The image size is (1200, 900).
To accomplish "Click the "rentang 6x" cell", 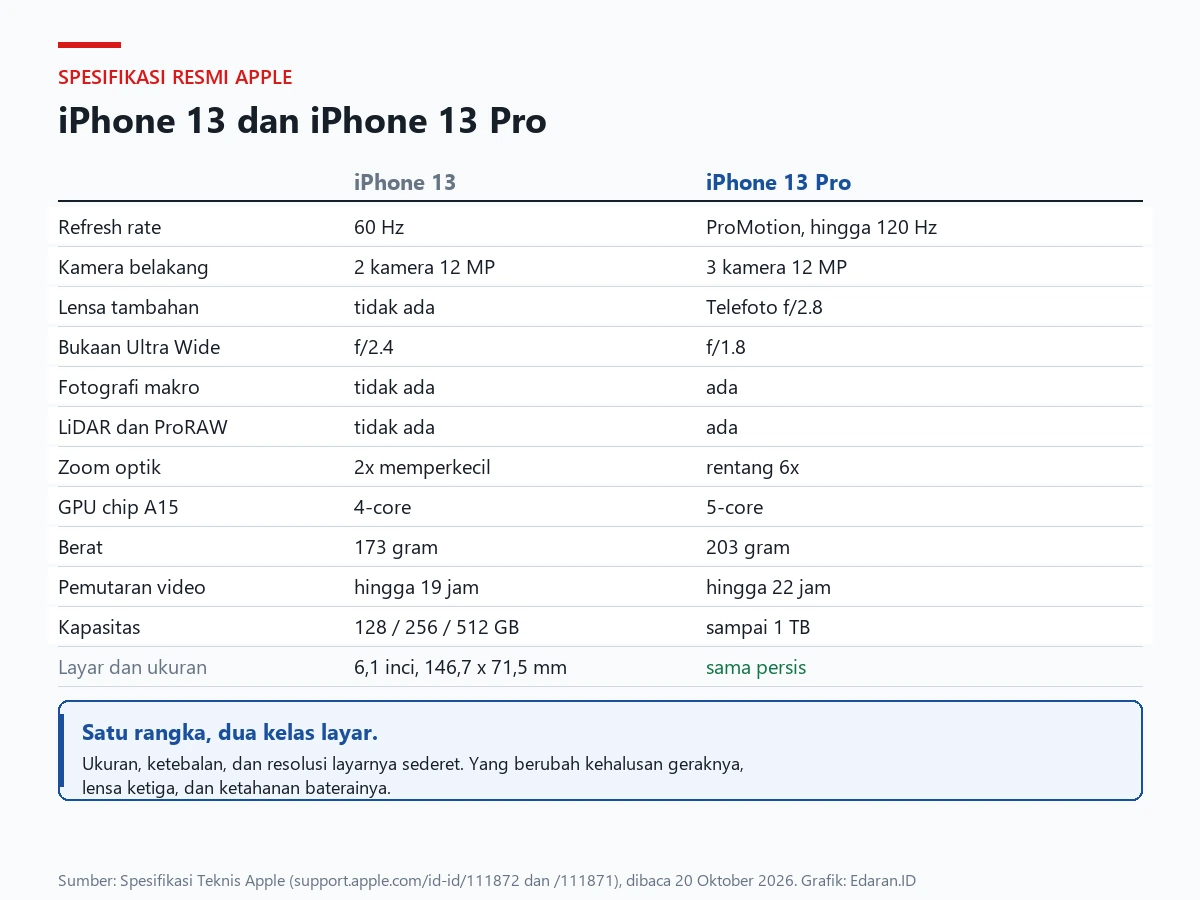I will (x=752, y=467).
